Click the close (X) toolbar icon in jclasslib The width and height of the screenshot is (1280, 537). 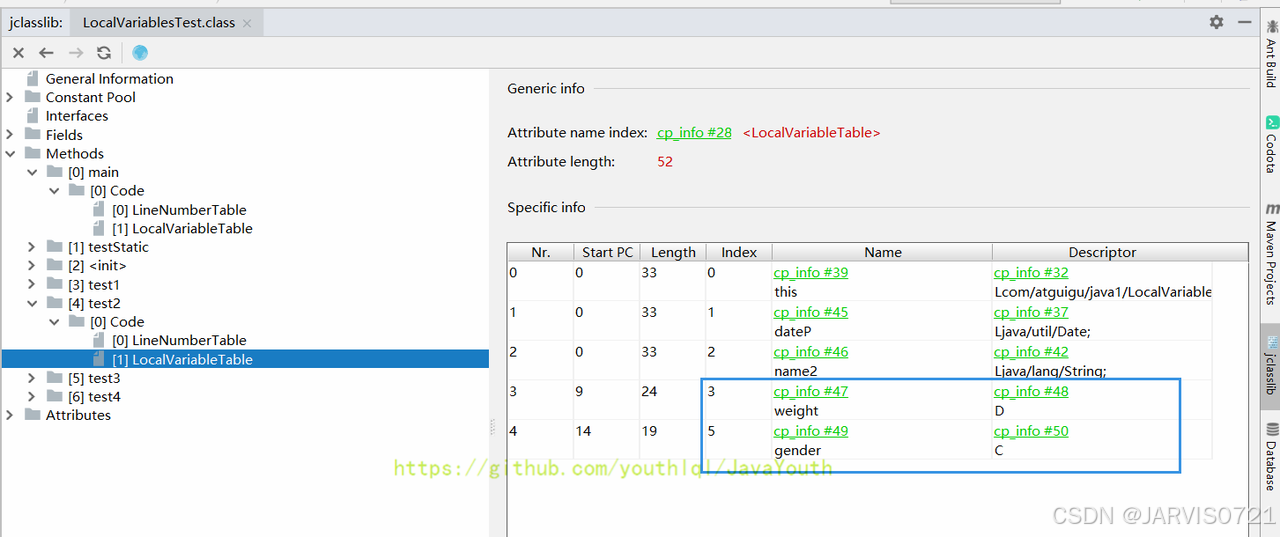[x=18, y=53]
